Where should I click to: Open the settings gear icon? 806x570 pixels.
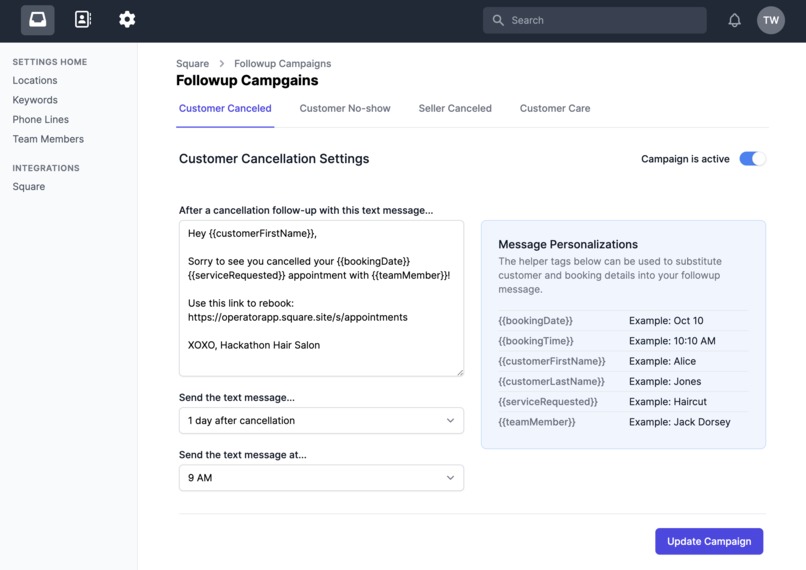(x=127, y=20)
